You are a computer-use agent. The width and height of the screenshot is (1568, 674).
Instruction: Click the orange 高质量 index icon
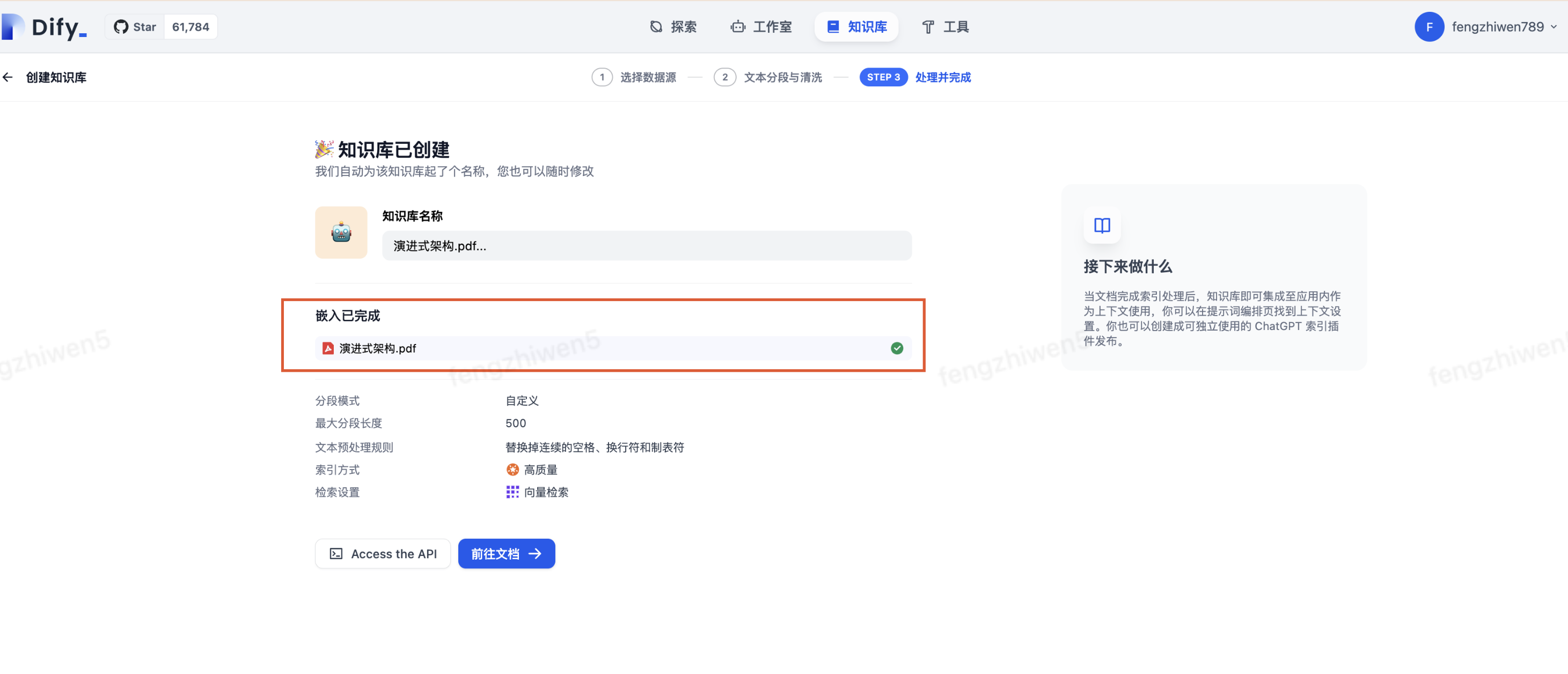(512, 470)
